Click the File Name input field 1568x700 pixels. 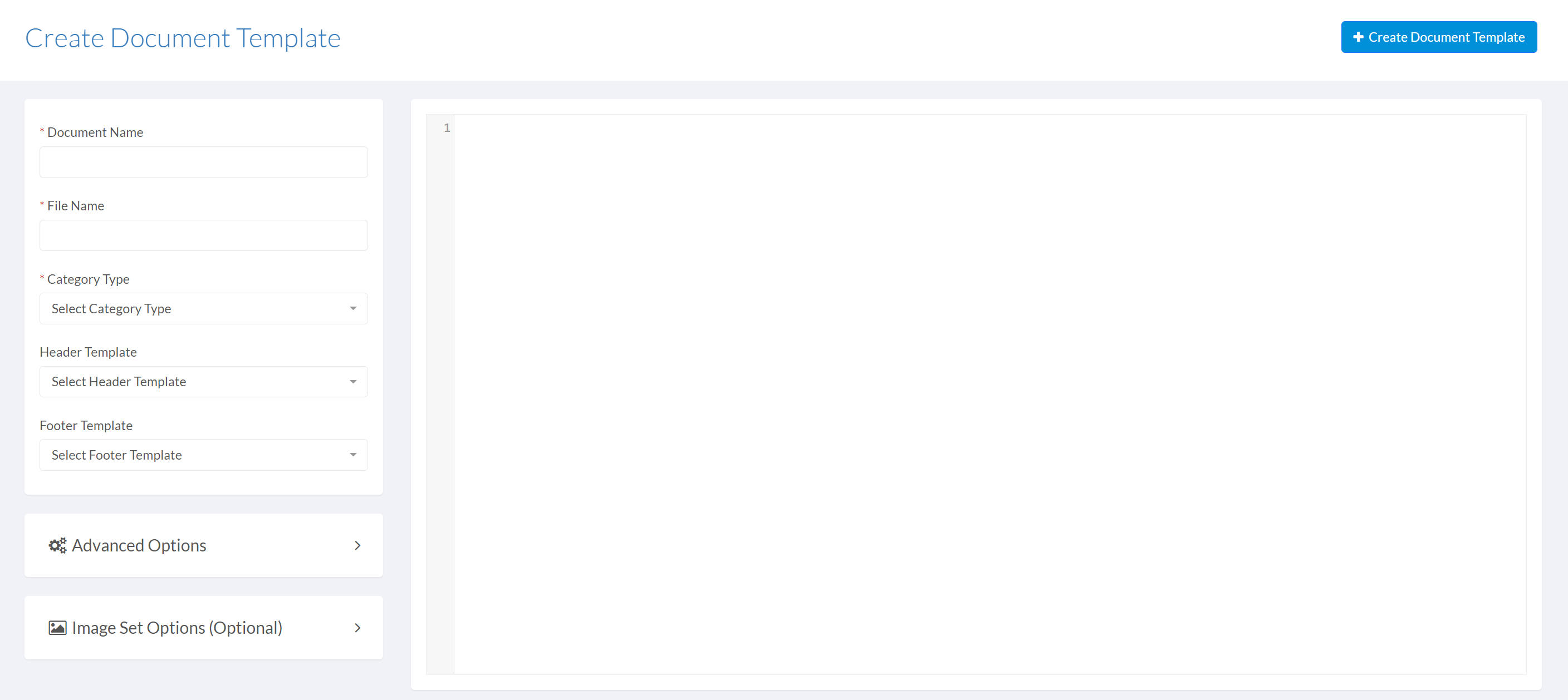[203, 236]
